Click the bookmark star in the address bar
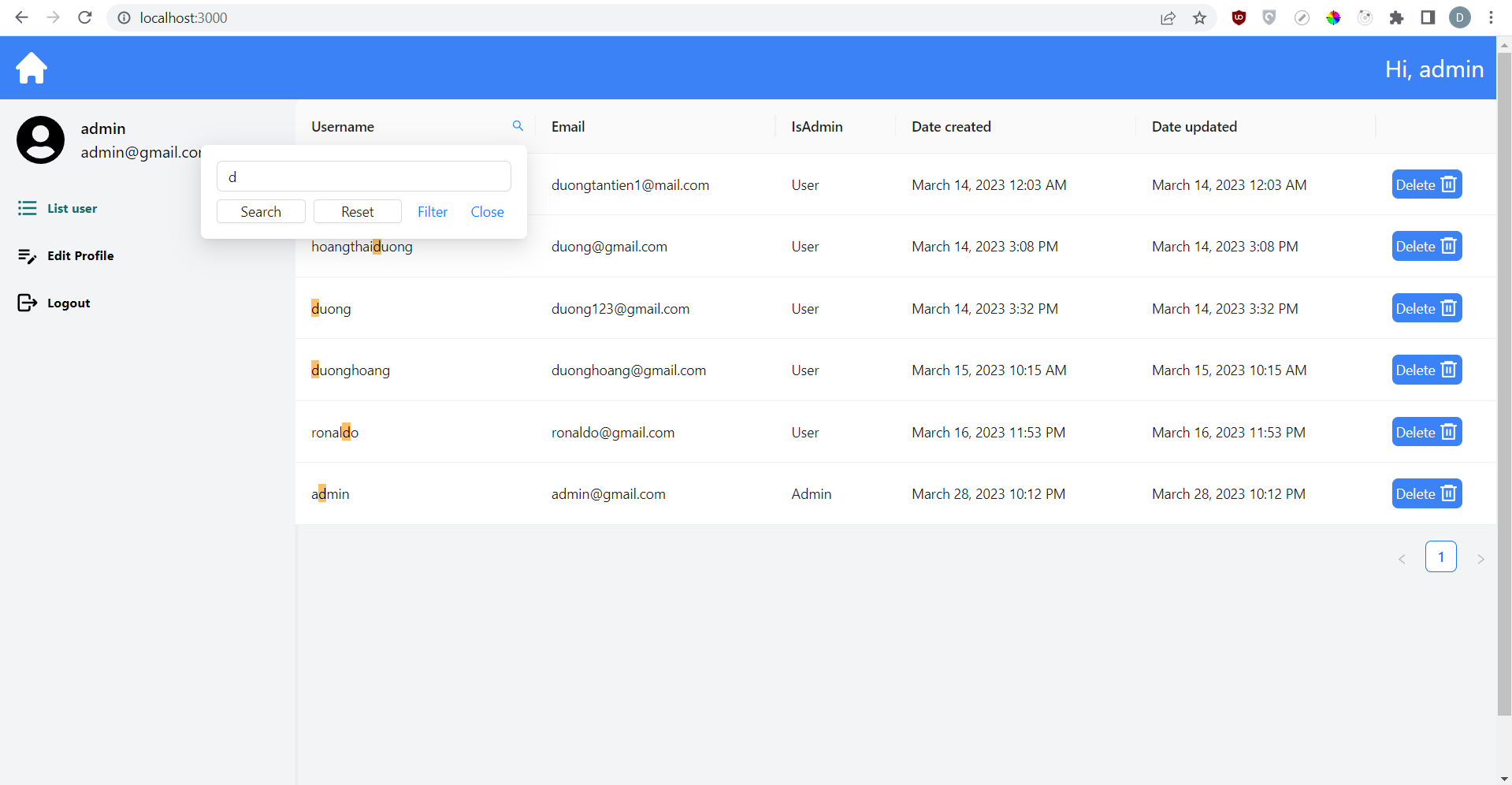1512x785 pixels. 1199,17
